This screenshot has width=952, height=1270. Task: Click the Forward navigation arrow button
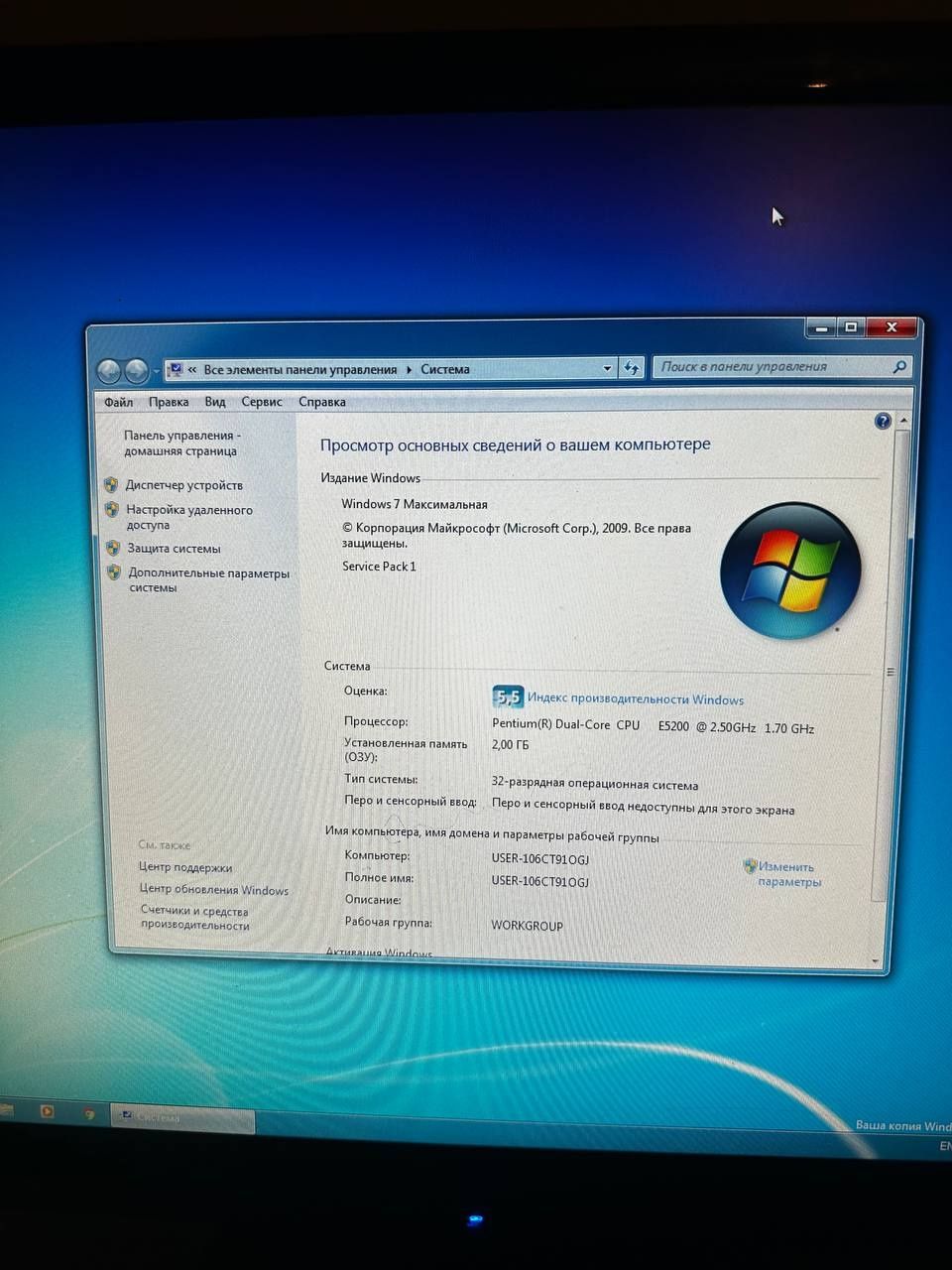[x=137, y=371]
